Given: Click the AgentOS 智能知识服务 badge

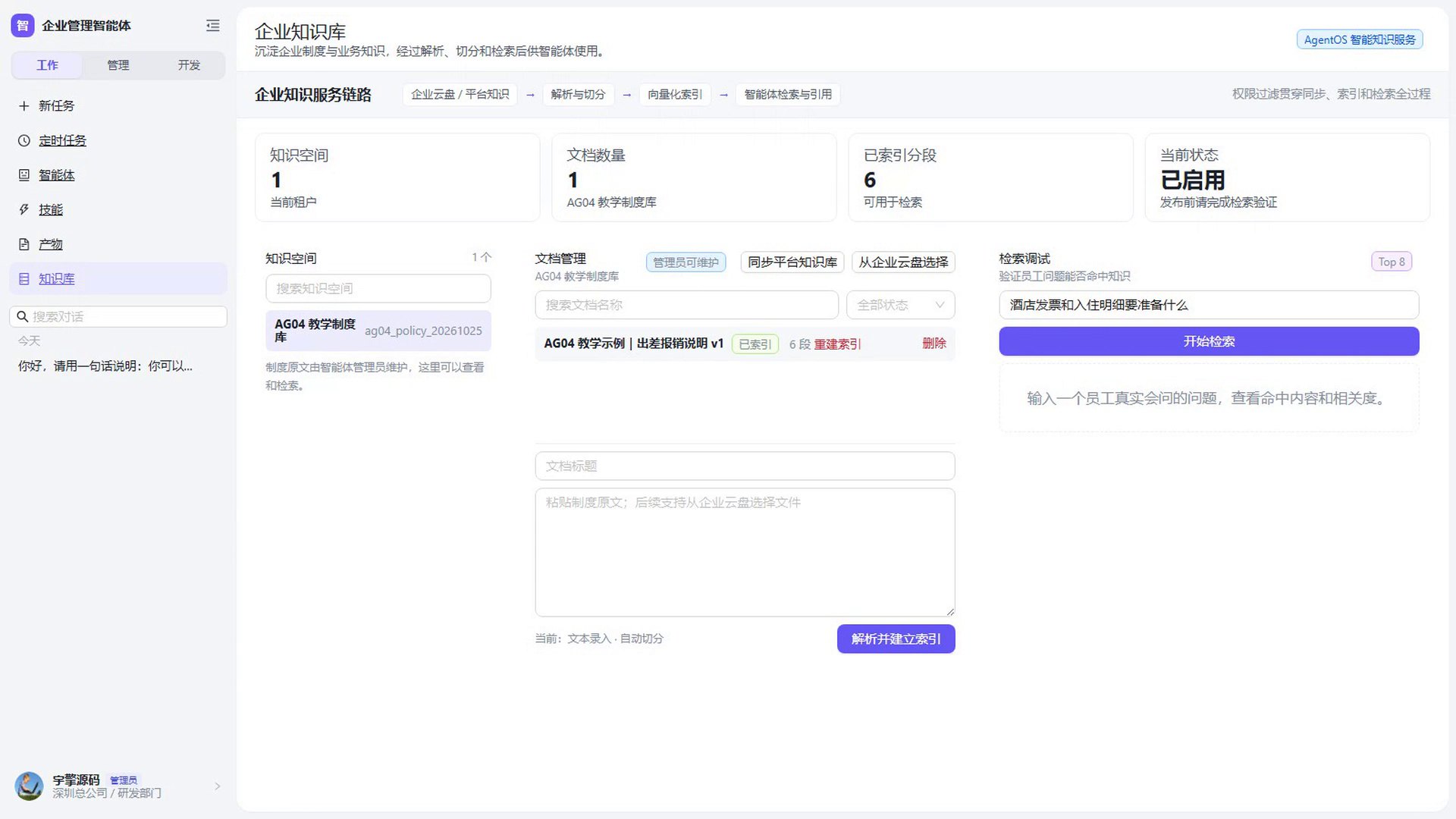Looking at the screenshot, I should [1360, 39].
